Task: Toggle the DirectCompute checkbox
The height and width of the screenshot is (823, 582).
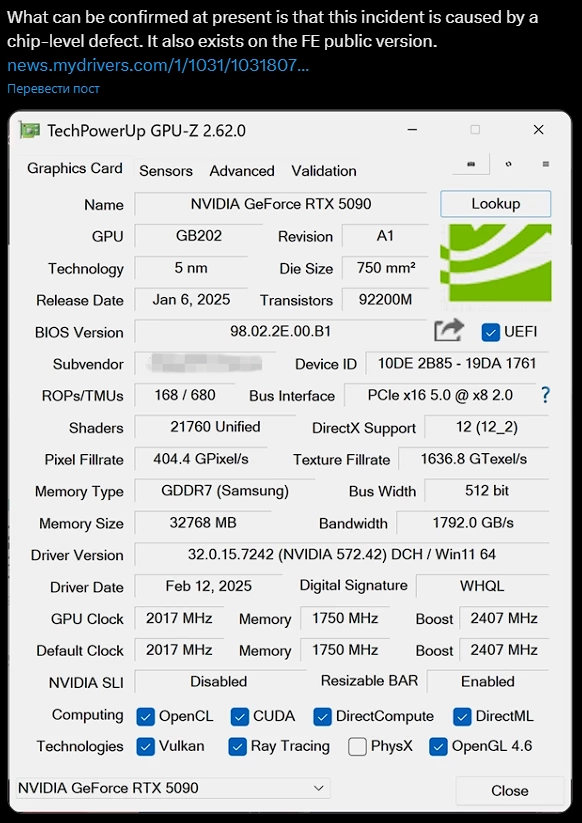Action: click(322, 716)
